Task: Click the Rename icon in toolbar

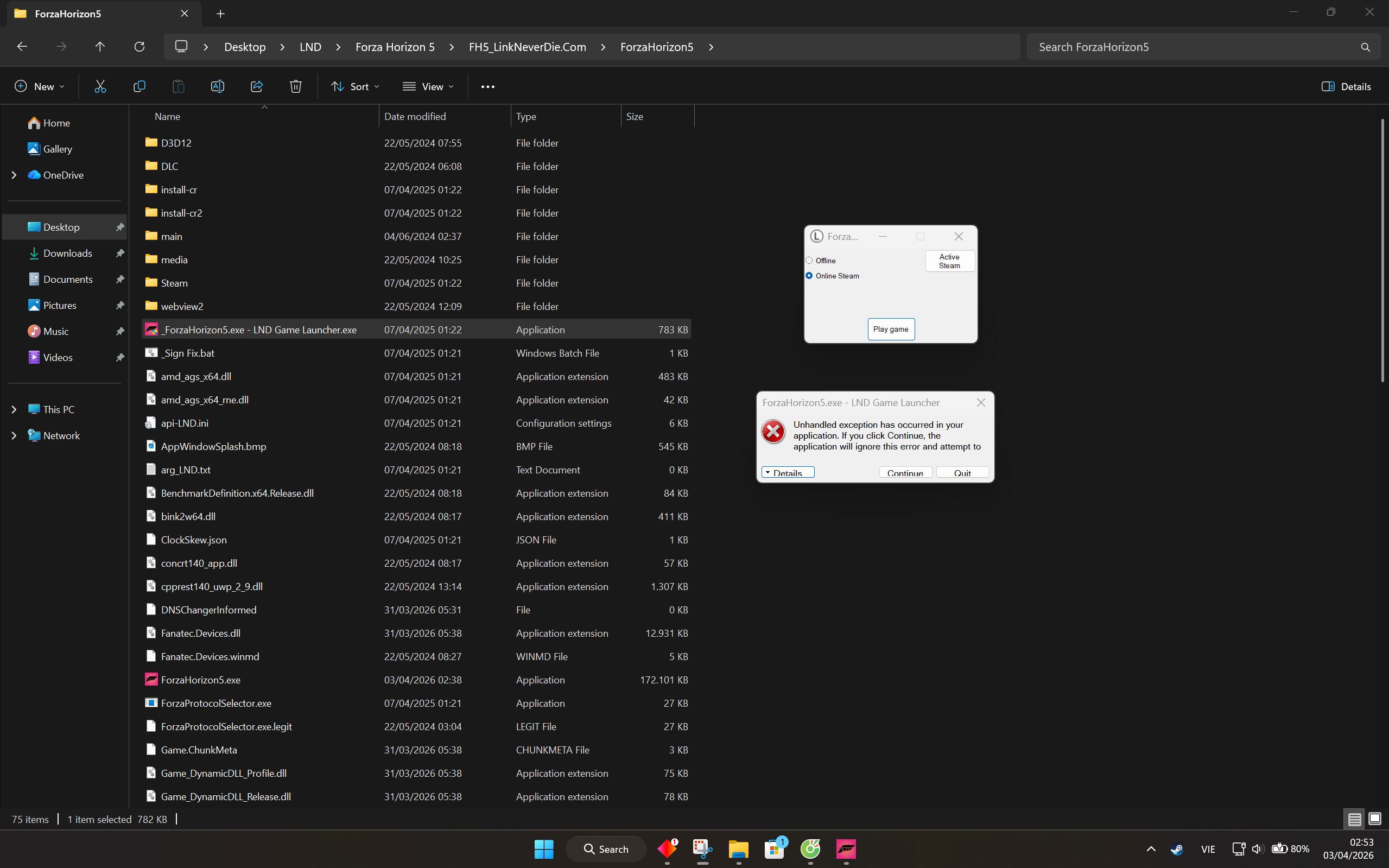Action: (218, 87)
